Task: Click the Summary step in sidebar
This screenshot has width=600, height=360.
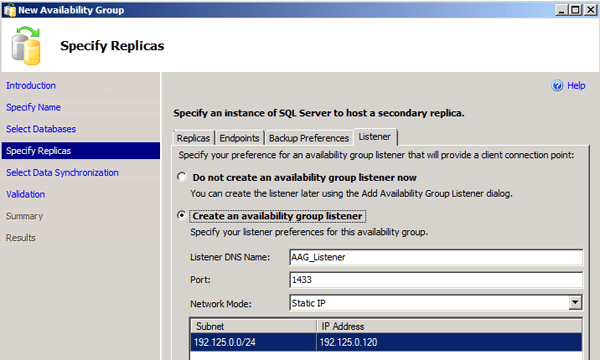Action: (x=24, y=216)
